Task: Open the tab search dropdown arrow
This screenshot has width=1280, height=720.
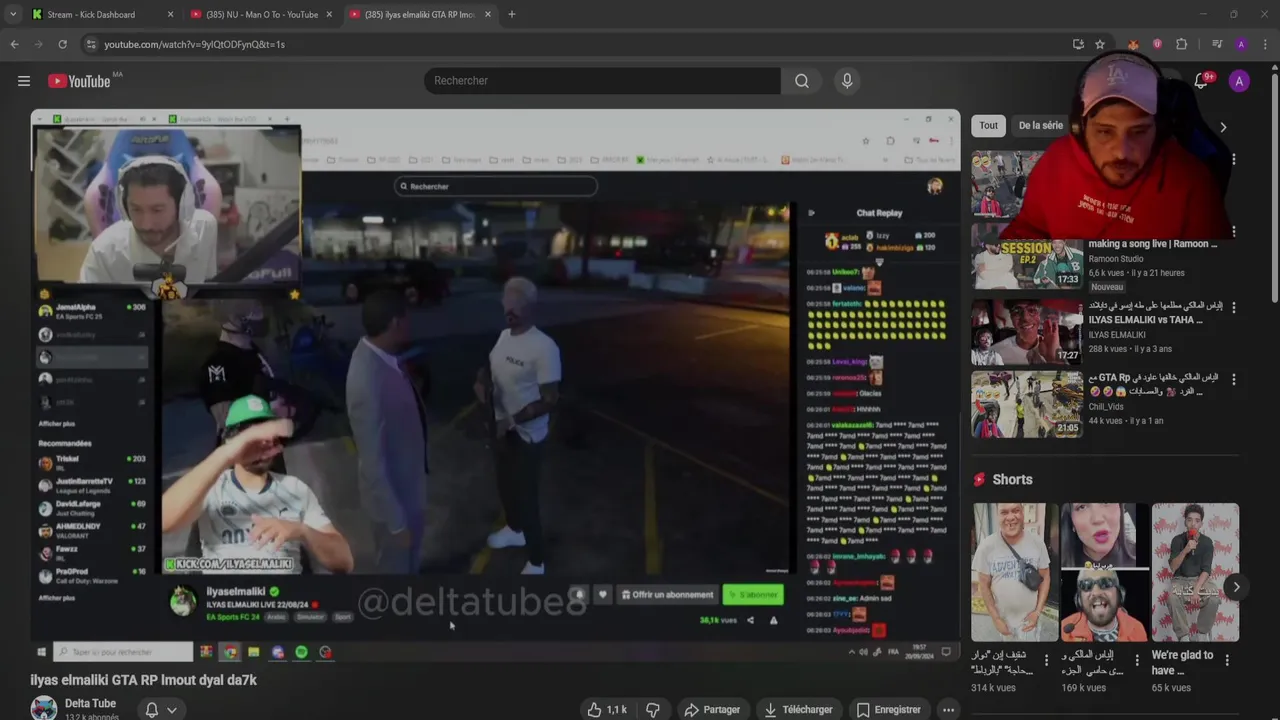Action: tap(13, 14)
